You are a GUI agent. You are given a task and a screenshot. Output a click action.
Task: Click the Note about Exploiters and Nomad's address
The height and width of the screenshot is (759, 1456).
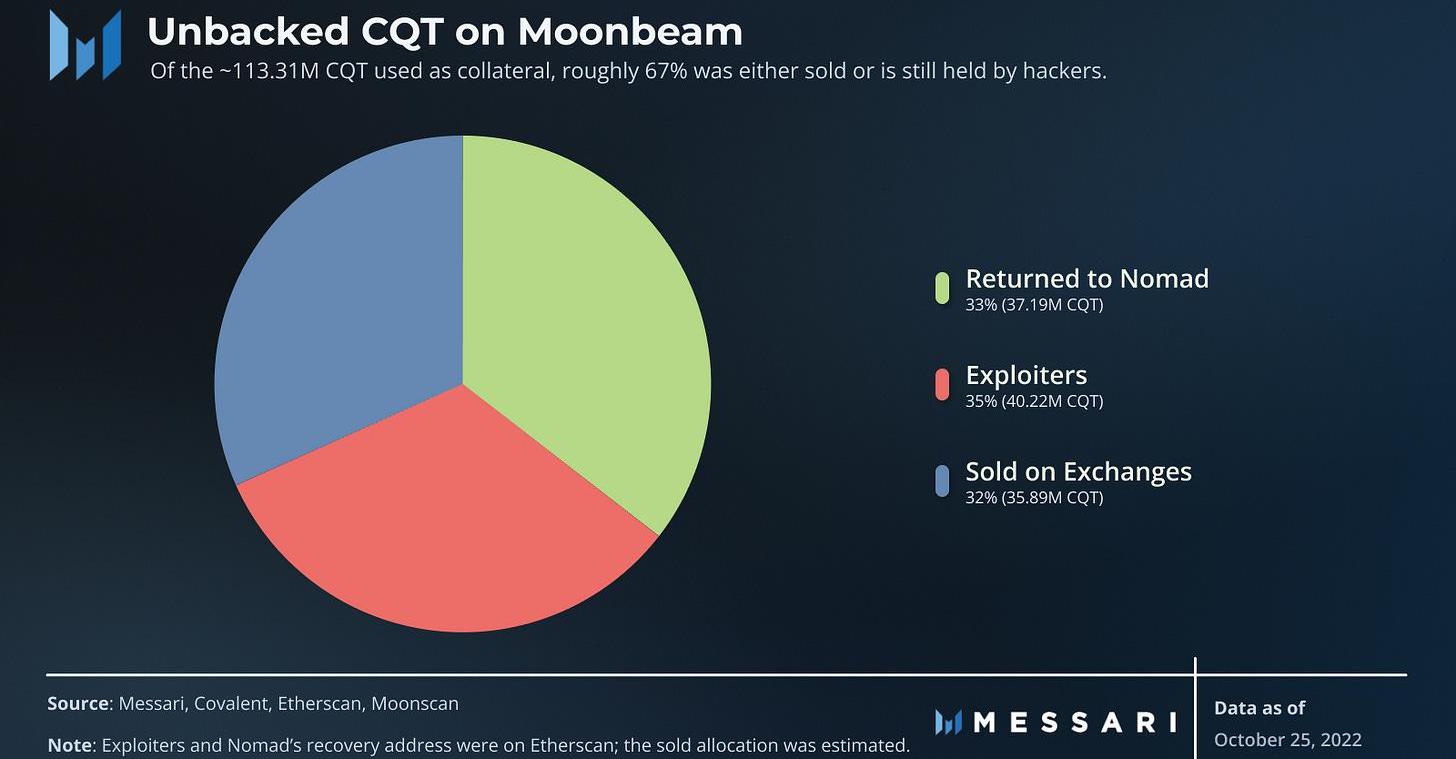[x=478, y=745]
